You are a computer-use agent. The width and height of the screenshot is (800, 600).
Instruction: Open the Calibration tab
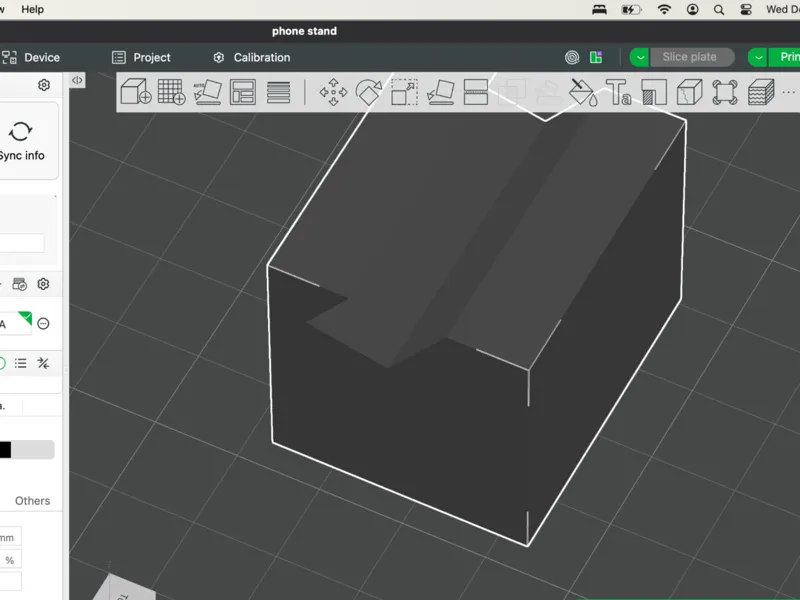[252, 57]
